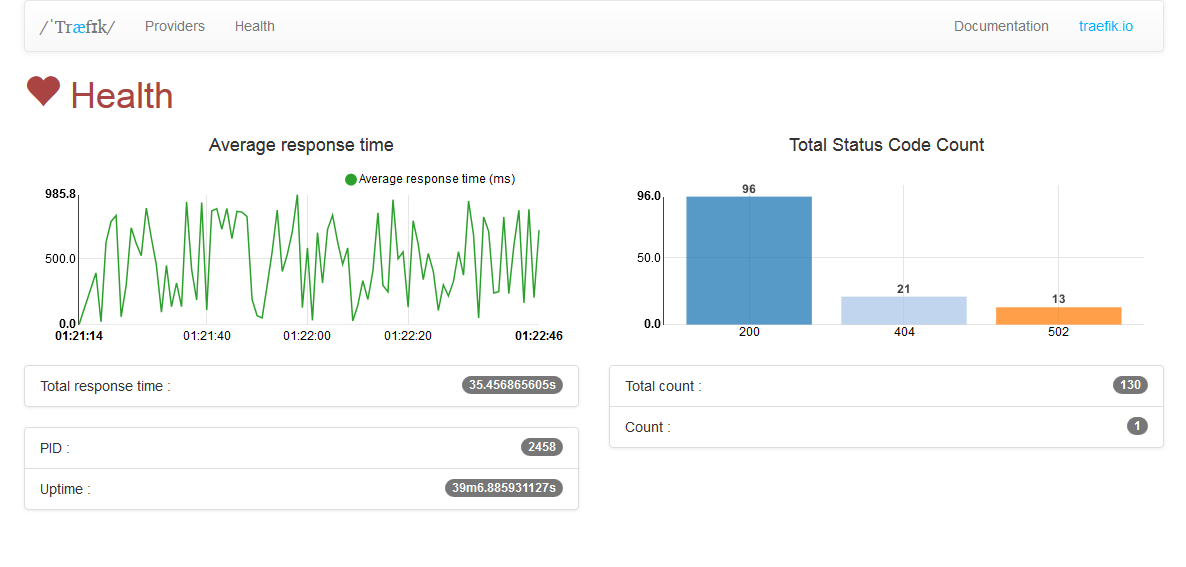Click the 01:22:46 time axis label
Viewport: 1186px width, 567px height.
(x=538, y=336)
